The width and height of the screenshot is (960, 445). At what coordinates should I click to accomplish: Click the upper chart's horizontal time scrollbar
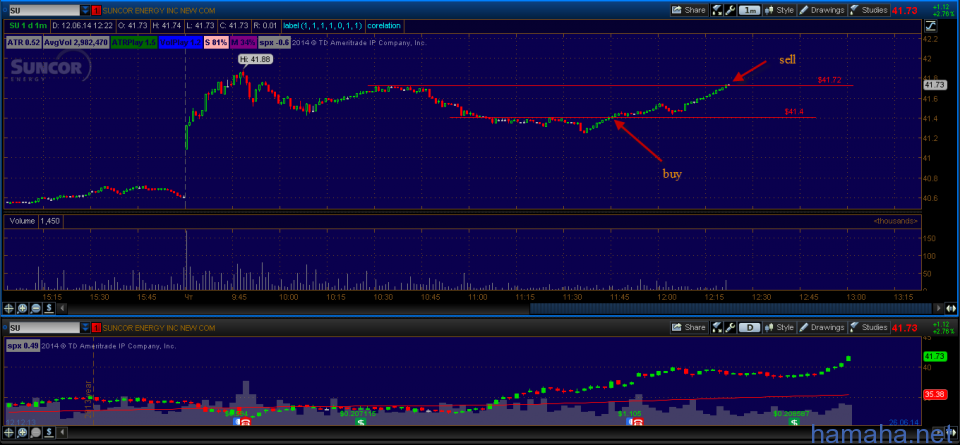click(x=730, y=308)
